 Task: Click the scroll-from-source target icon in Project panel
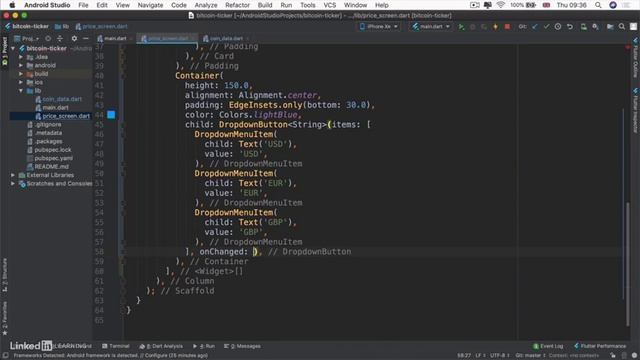click(x=48, y=38)
